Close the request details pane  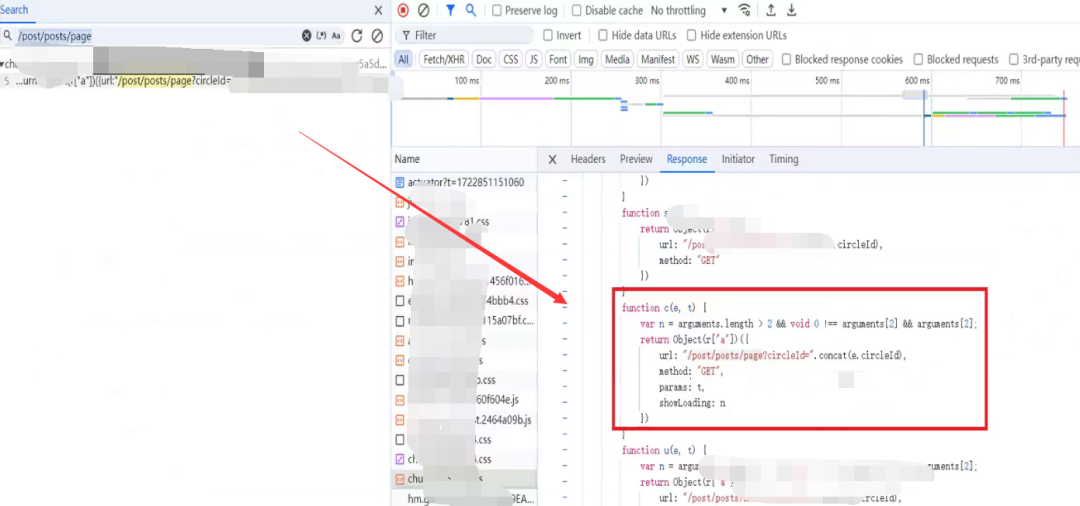tap(552, 159)
